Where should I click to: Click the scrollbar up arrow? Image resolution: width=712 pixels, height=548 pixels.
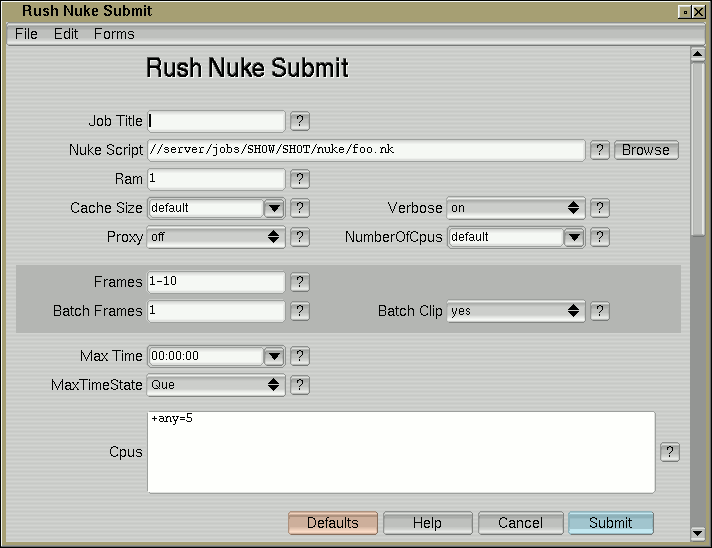point(697,54)
